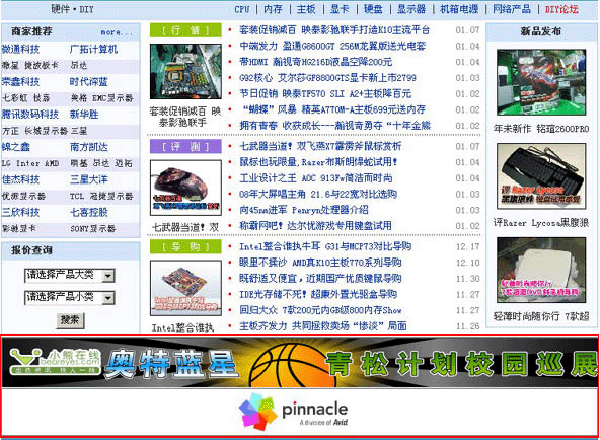The height and width of the screenshot is (440, 600).
Task: Open the 行情 section header
Action: click(186, 30)
